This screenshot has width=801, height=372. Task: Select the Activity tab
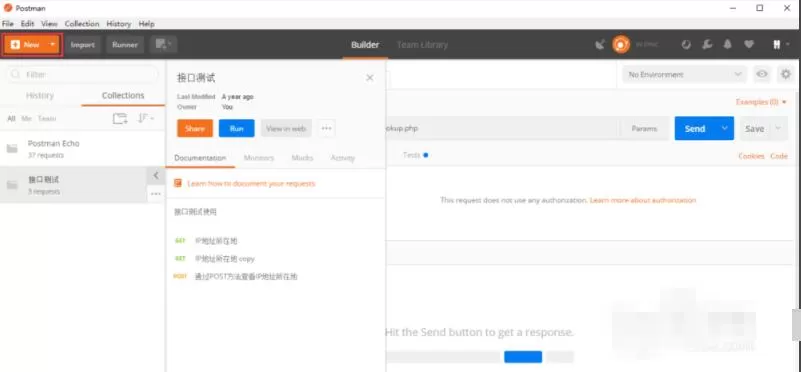tap(343, 158)
